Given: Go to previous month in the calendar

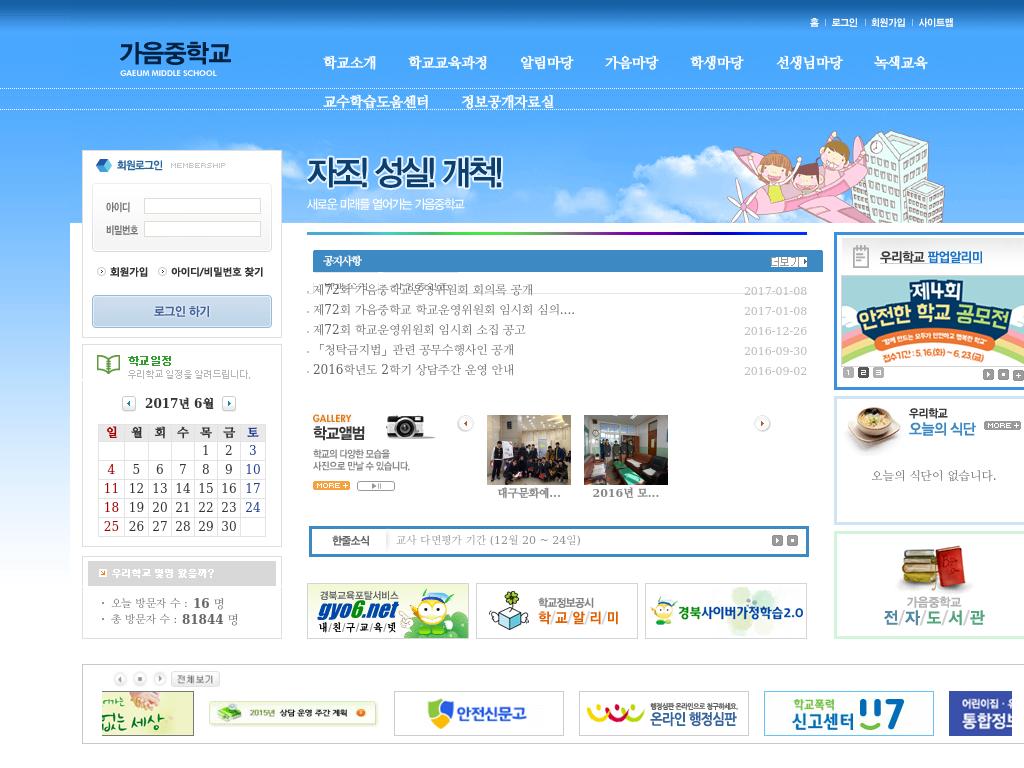Looking at the screenshot, I should (127, 403).
